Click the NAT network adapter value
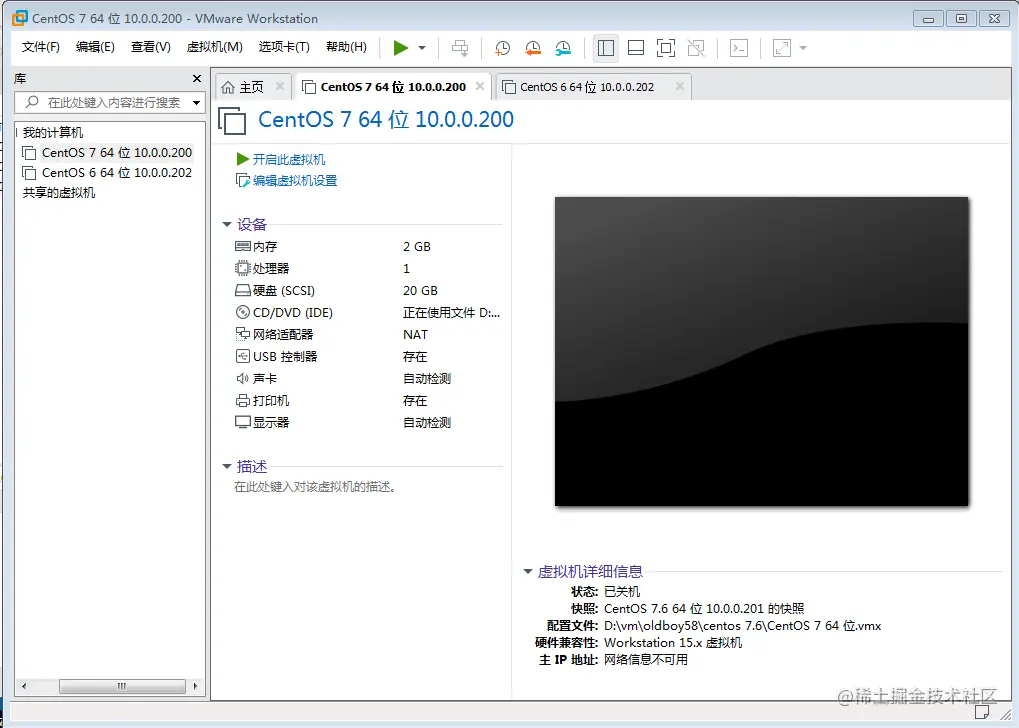 click(x=415, y=335)
